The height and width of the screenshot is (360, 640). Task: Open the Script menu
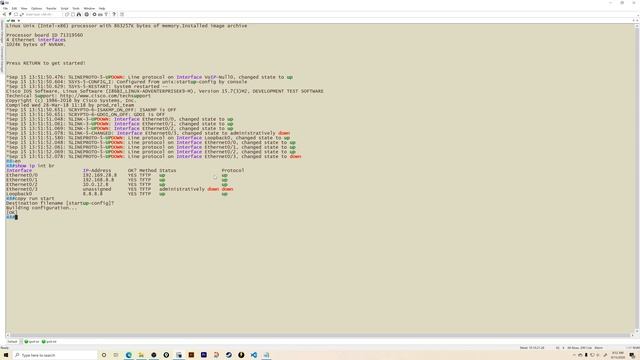click(64, 8)
